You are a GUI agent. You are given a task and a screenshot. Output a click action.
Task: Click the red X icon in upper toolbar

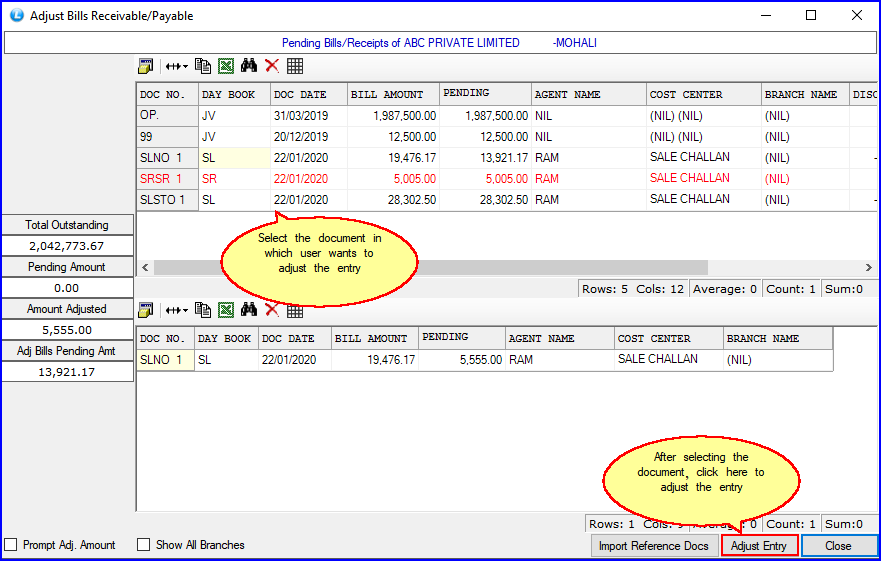coord(272,66)
